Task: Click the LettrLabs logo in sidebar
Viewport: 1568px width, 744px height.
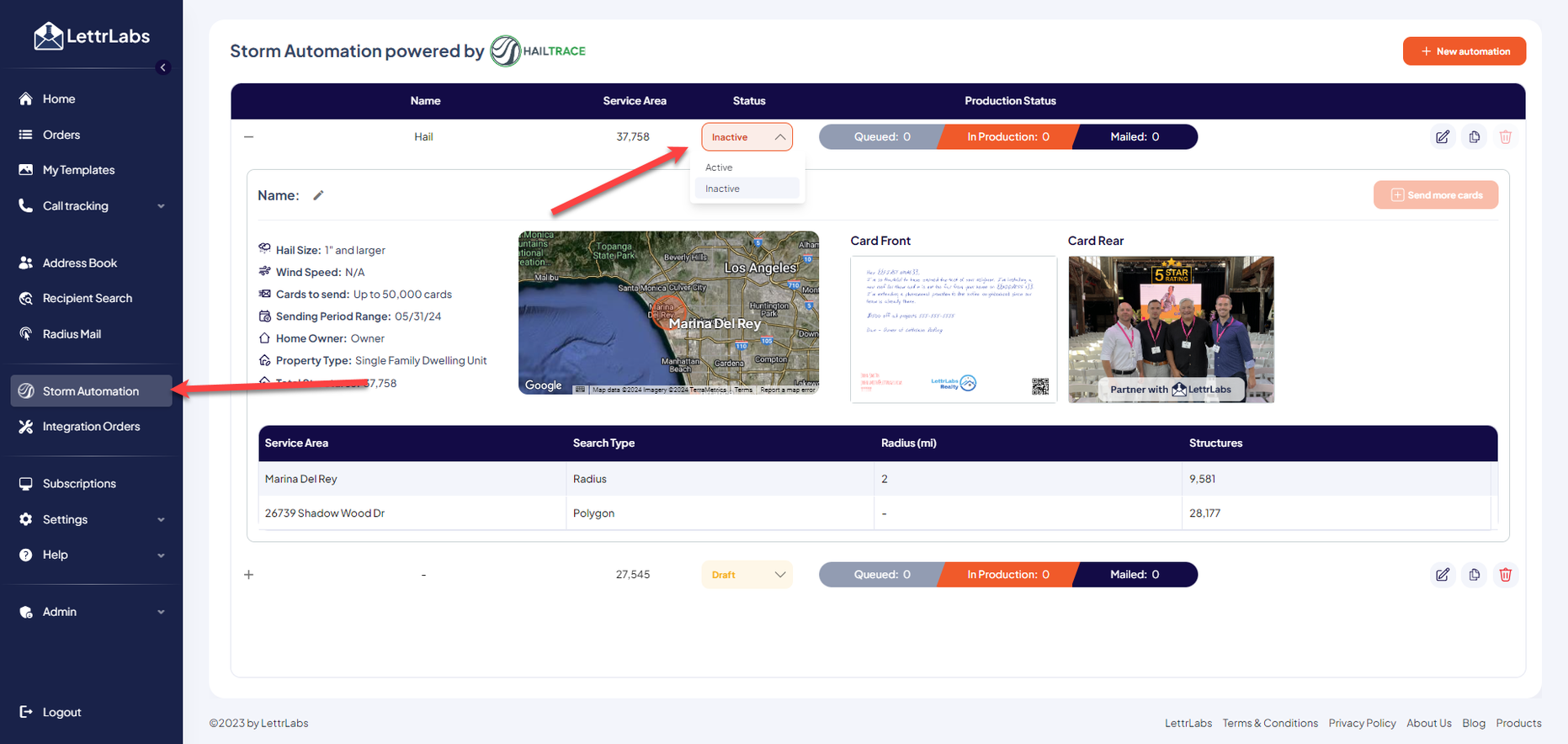Action: pyautogui.click(x=92, y=36)
